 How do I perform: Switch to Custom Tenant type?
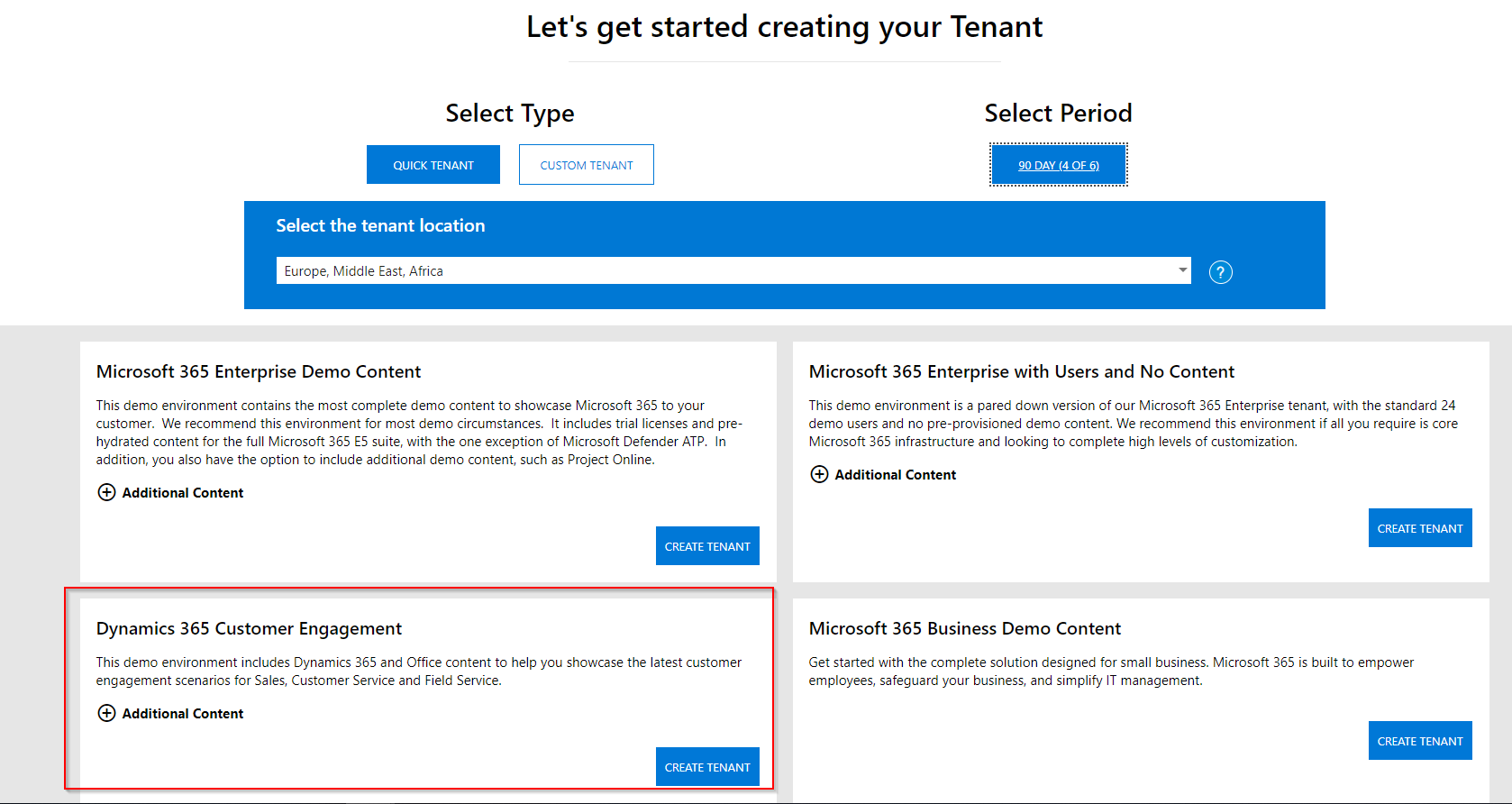[x=586, y=165]
